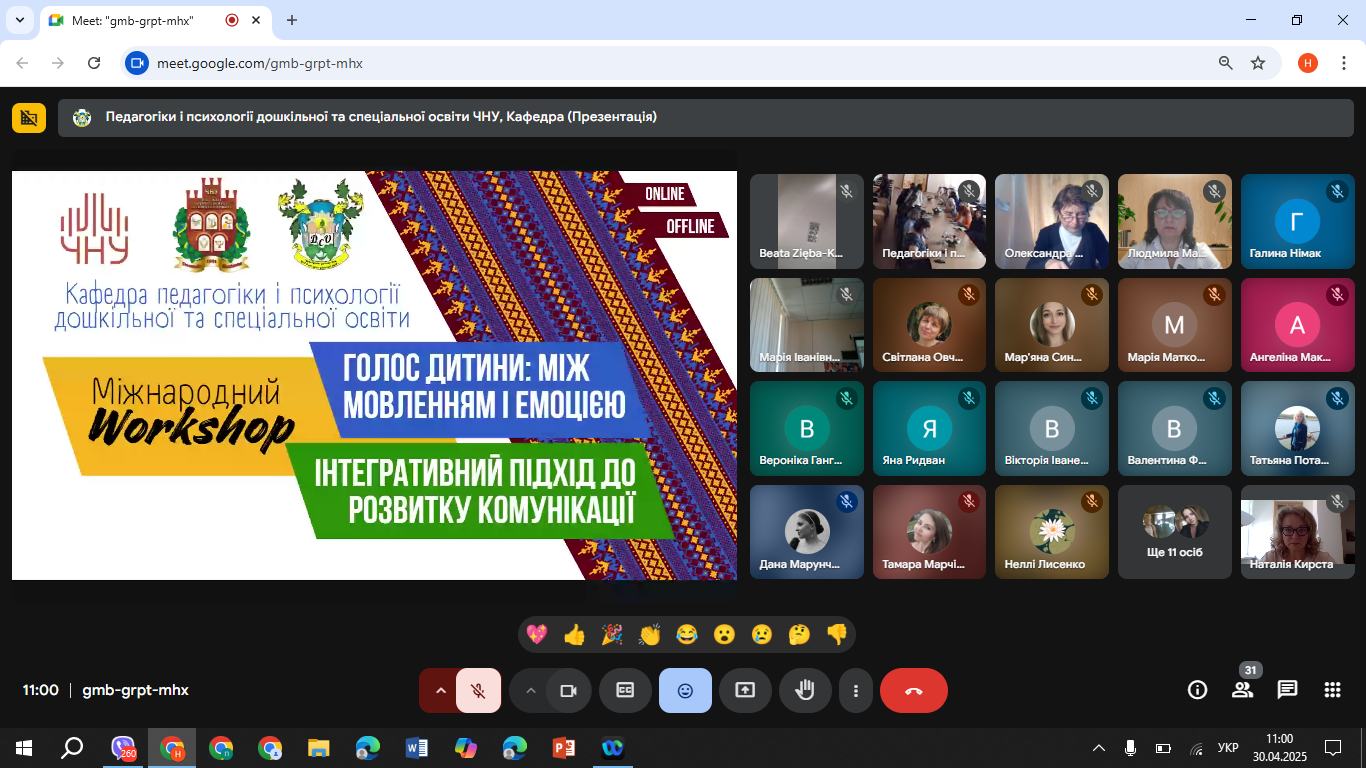This screenshot has height=768, width=1366.
Task: Expand video settings arrow beside camera
Action: 530,690
